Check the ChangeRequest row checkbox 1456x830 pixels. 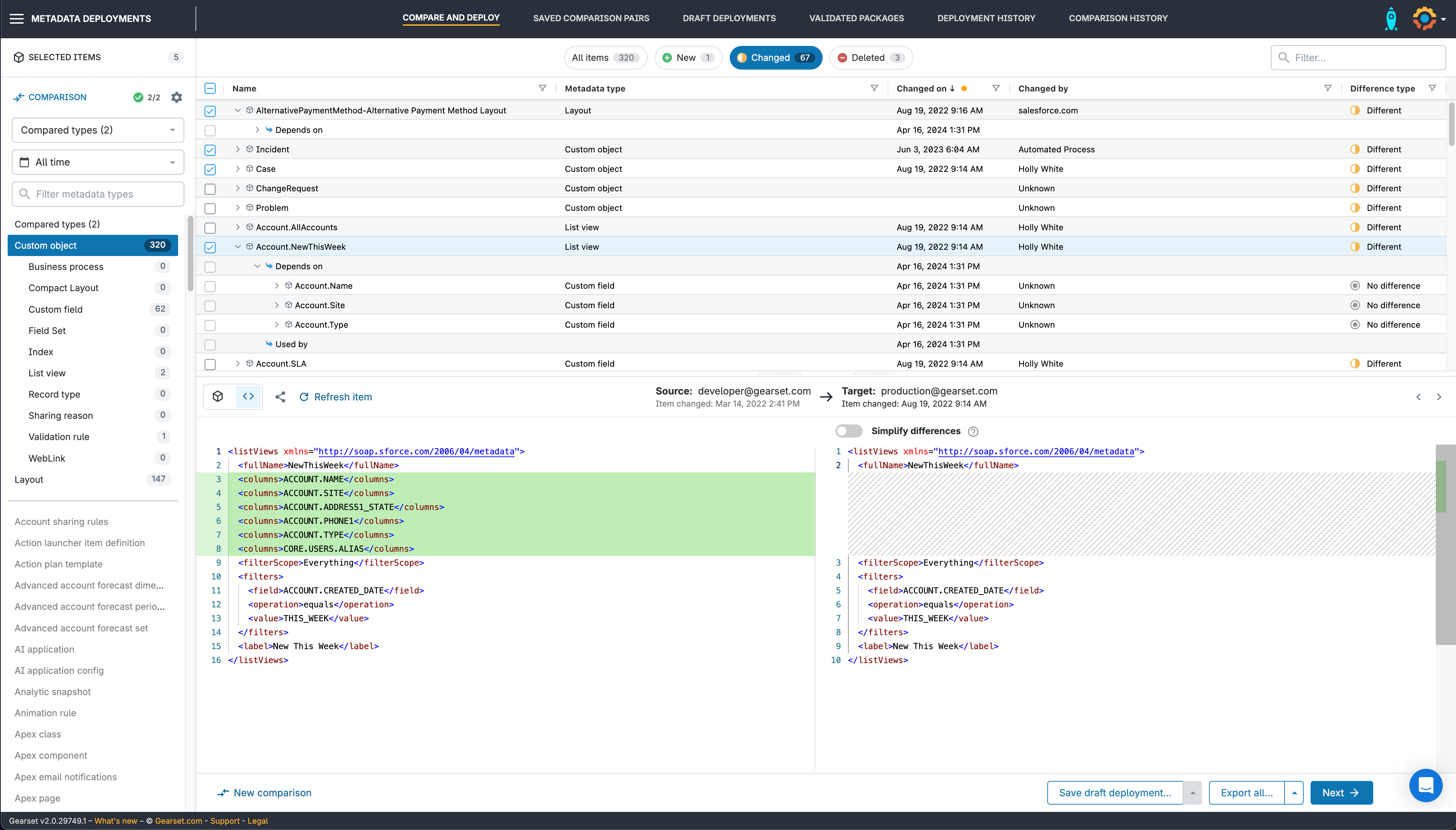[x=210, y=189]
